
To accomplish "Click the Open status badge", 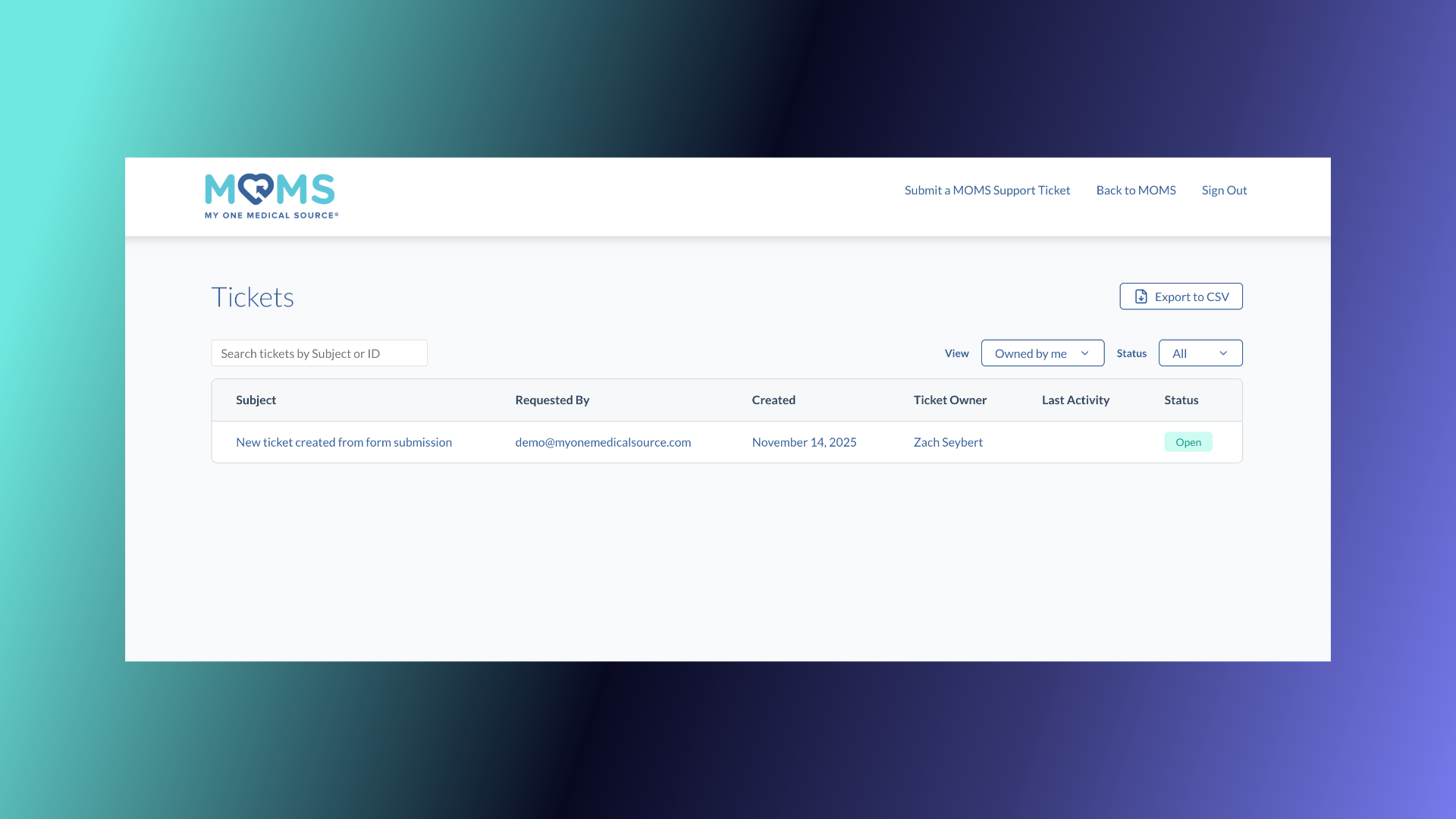I will (x=1188, y=442).
